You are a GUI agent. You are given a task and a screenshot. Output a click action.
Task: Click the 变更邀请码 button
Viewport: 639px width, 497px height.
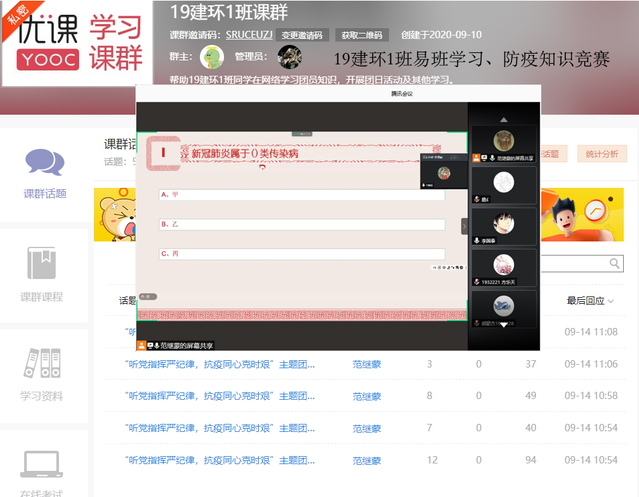coord(302,34)
